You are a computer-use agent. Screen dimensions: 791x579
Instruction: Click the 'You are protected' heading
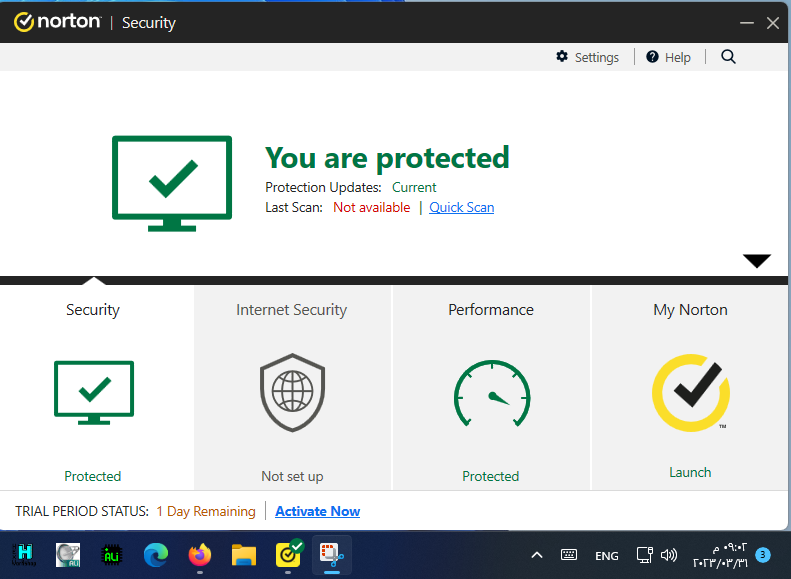click(x=387, y=158)
